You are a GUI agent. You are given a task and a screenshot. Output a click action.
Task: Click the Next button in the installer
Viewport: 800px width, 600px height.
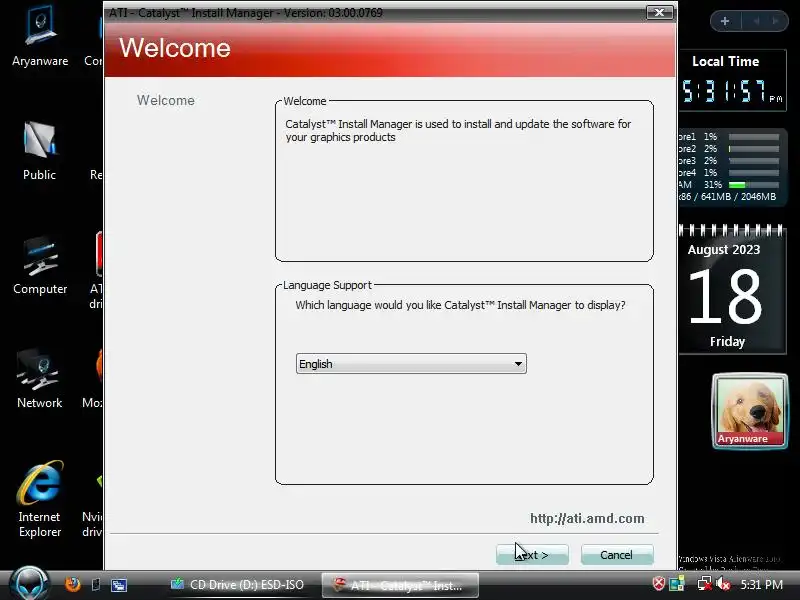532,555
